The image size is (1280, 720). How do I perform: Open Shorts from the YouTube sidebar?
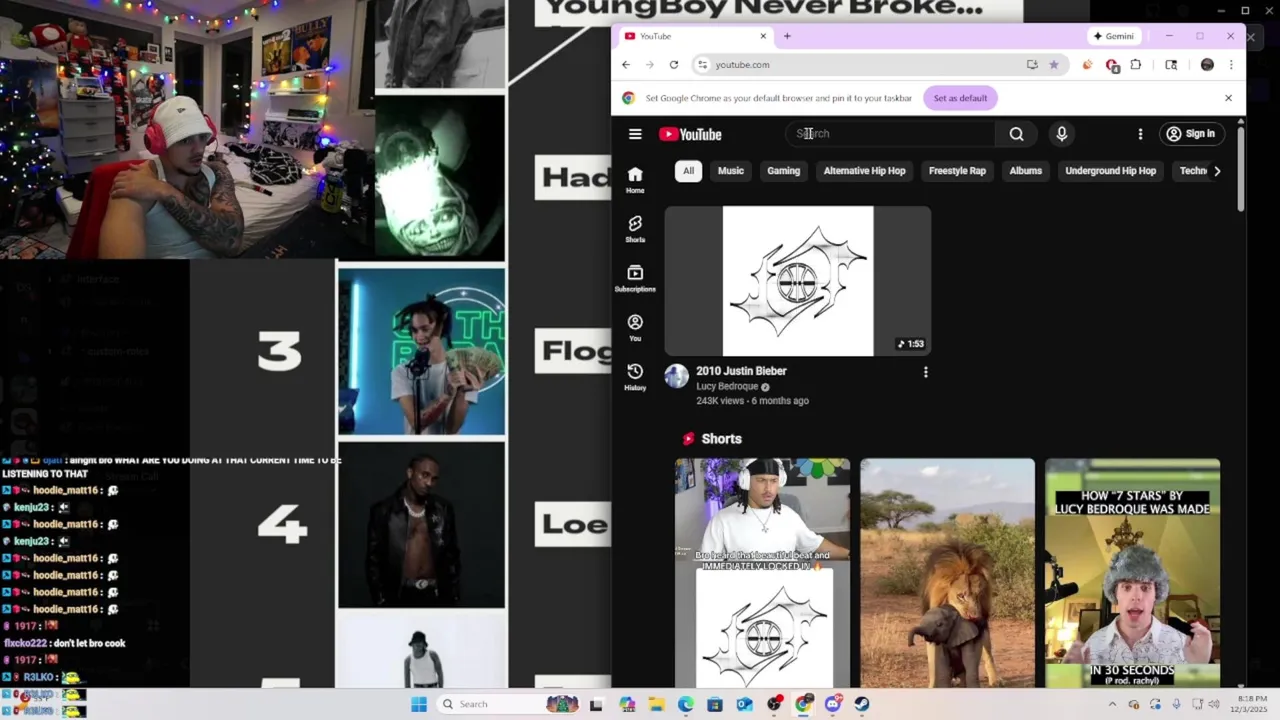tap(635, 229)
